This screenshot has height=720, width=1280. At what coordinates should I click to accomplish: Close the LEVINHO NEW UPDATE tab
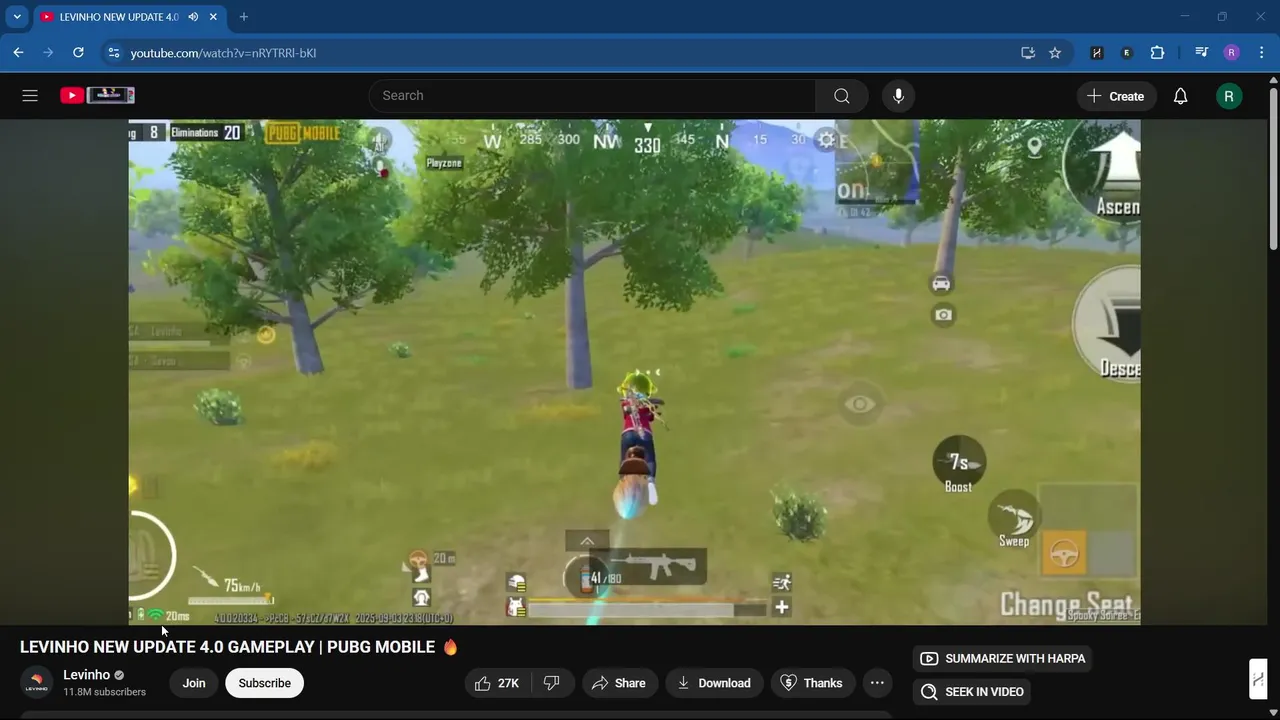click(213, 17)
